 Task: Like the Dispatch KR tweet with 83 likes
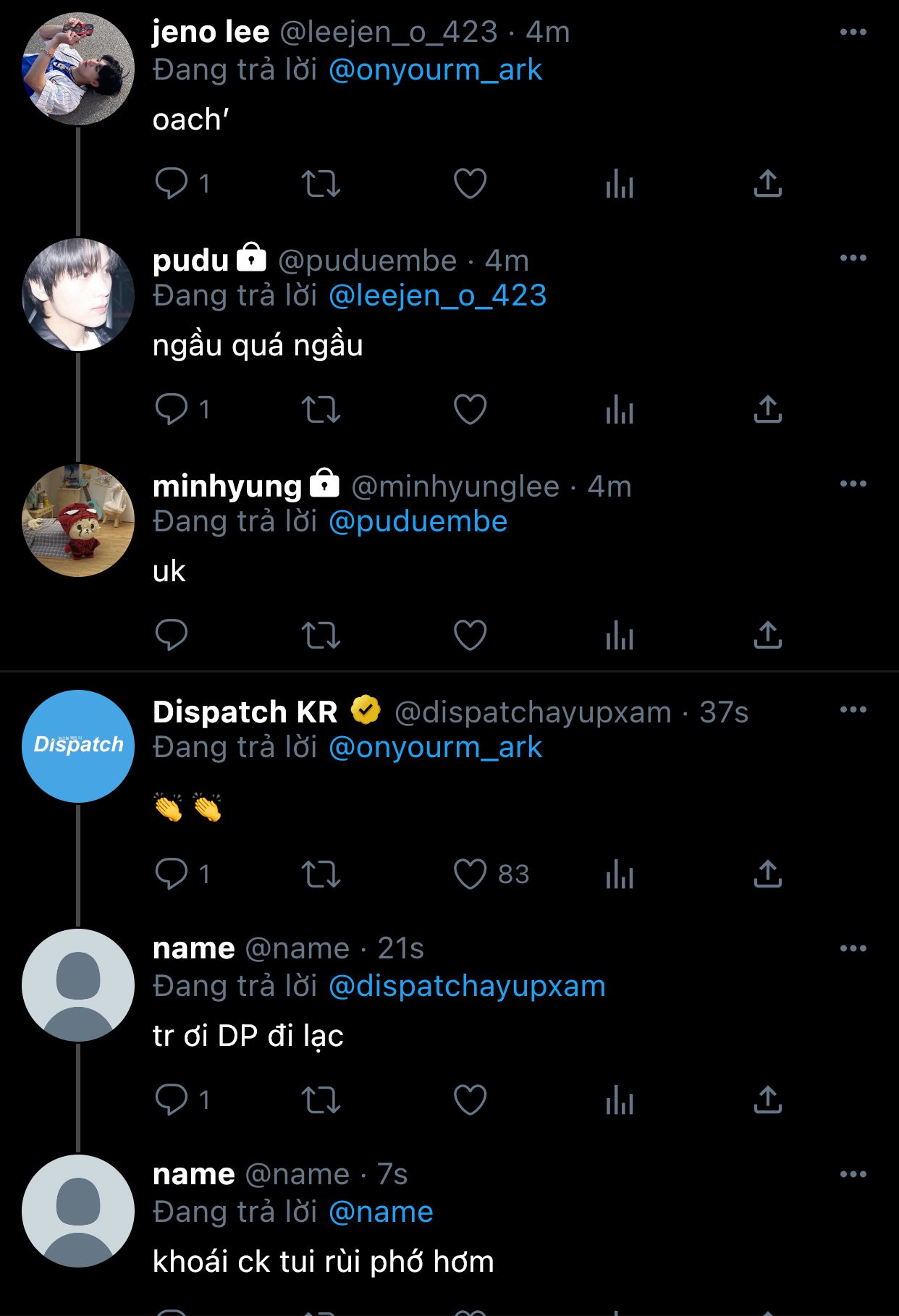[470, 874]
